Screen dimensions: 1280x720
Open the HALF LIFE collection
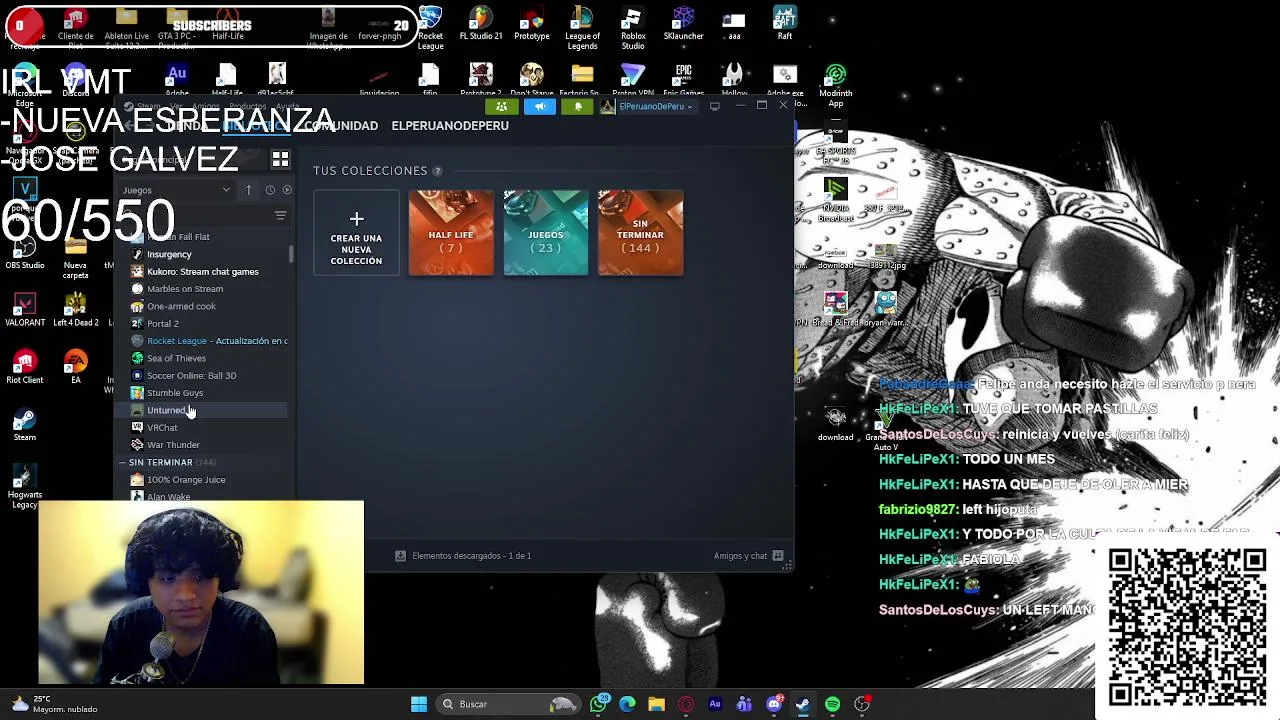pyautogui.click(x=451, y=233)
